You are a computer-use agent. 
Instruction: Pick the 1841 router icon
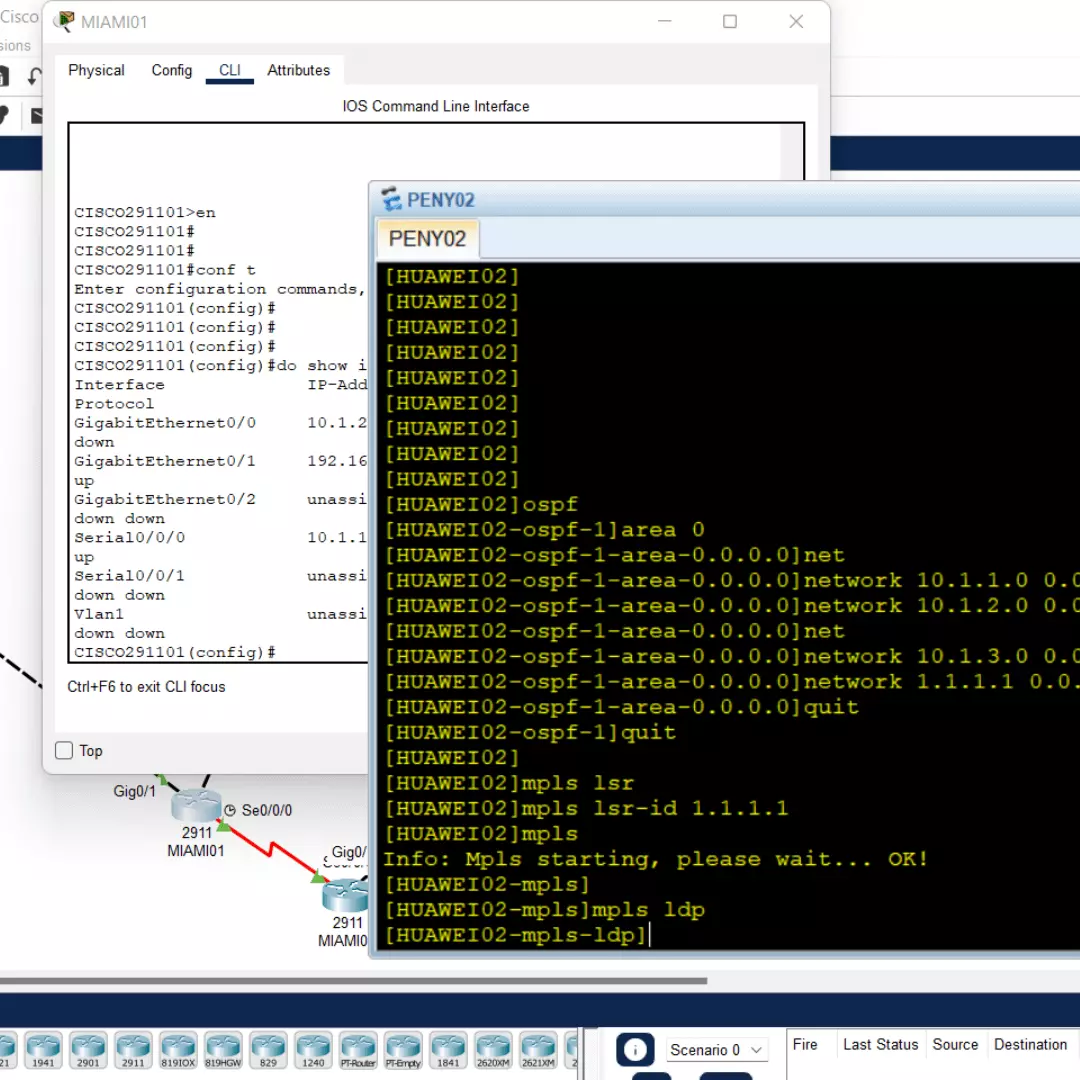click(x=448, y=1050)
